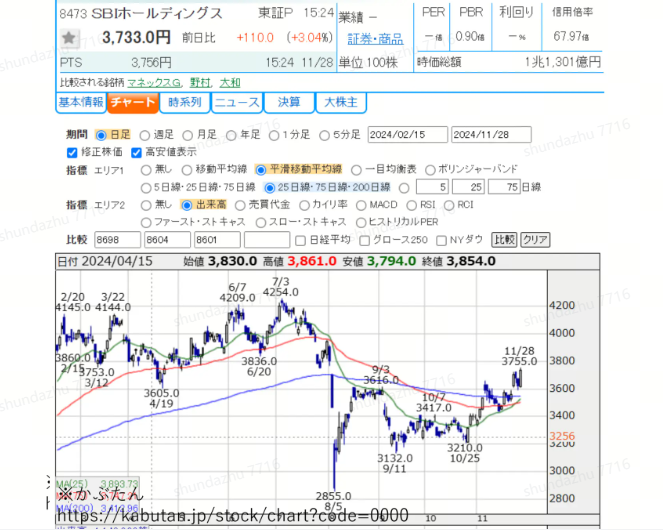Select the 売買代金 indicator
The image size is (663, 530).
click(240, 206)
